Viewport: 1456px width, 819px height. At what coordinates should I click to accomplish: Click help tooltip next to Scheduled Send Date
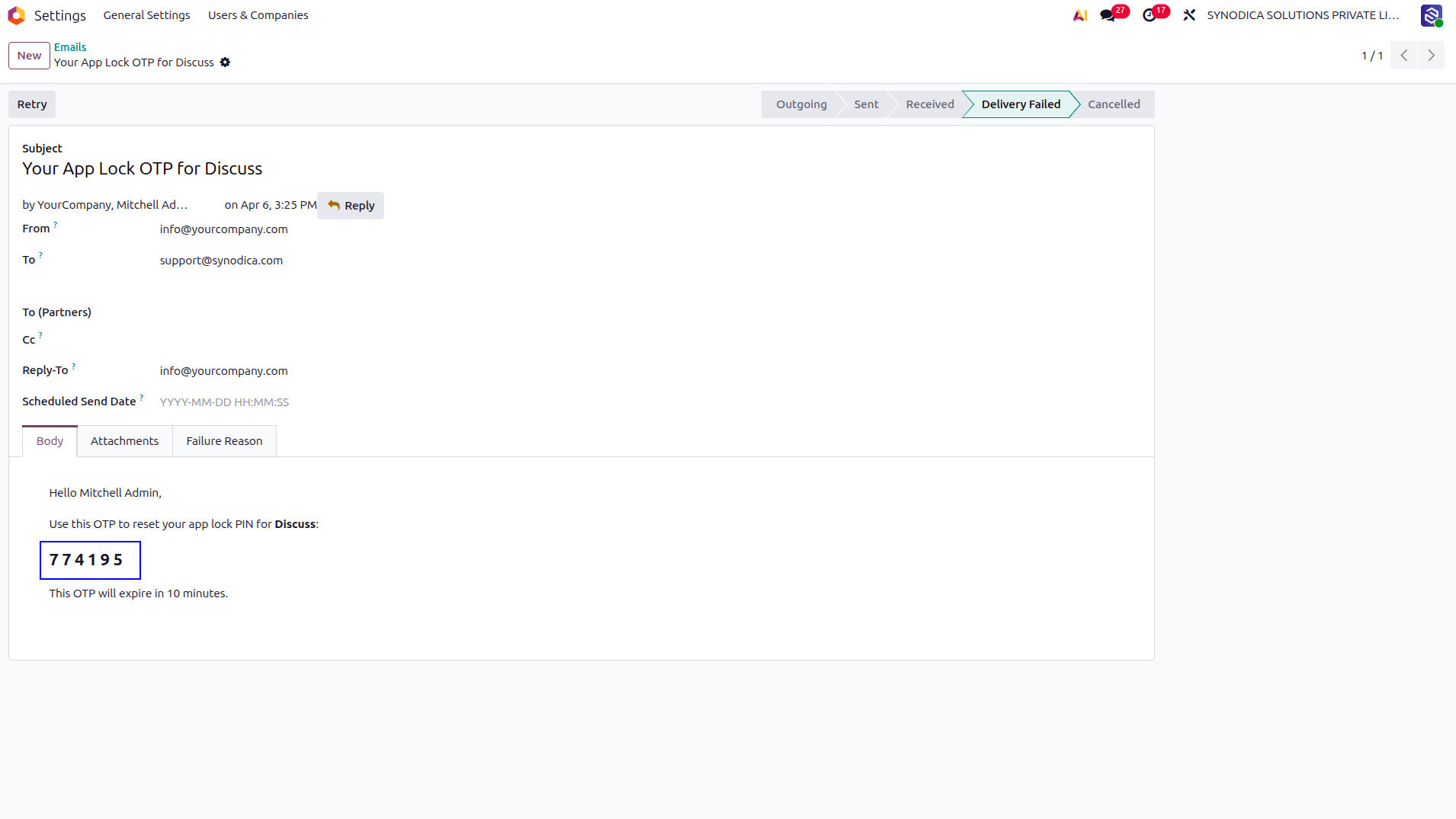click(141, 398)
